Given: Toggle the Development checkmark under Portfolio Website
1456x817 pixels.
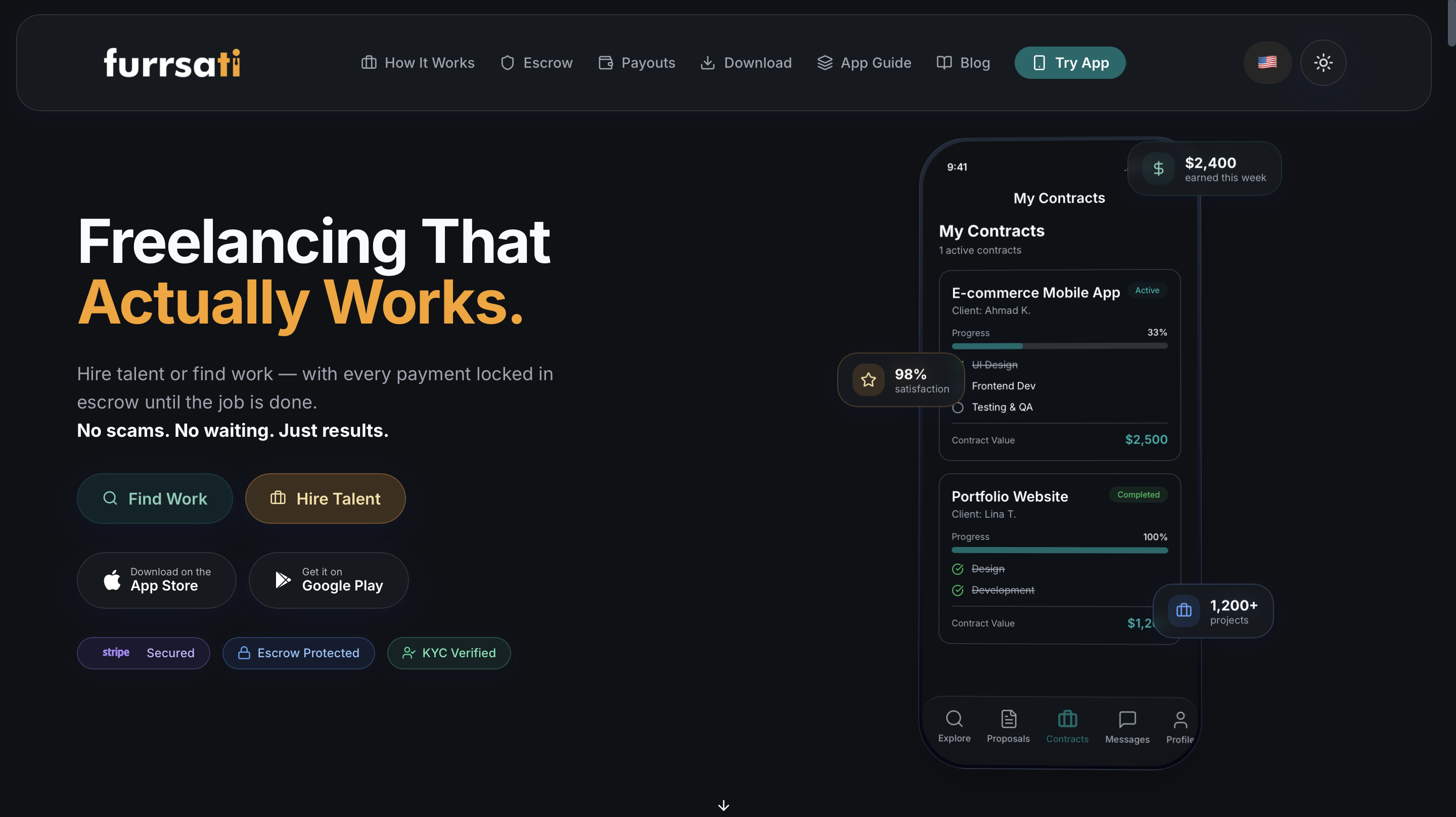Looking at the screenshot, I should (x=958, y=589).
